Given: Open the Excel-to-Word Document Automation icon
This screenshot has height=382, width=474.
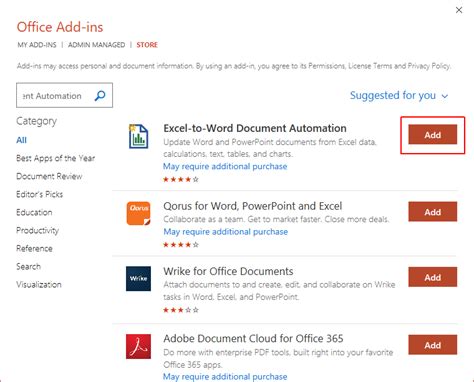Looking at the screenshot, I should point(138,136).
